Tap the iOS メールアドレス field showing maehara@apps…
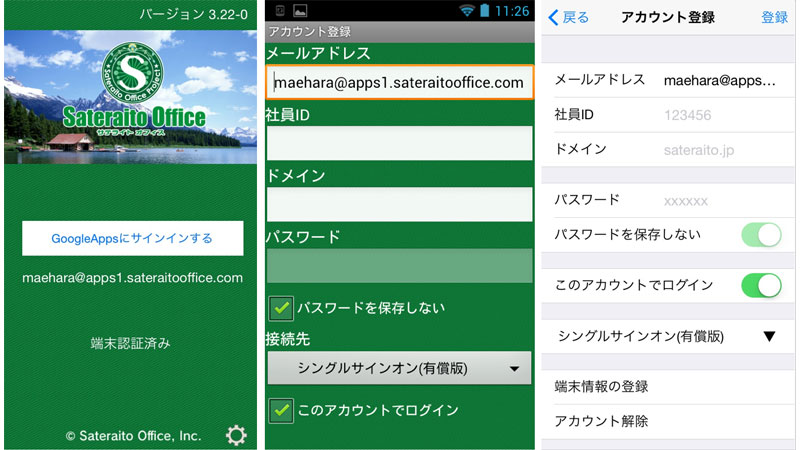 pos(719,80)
